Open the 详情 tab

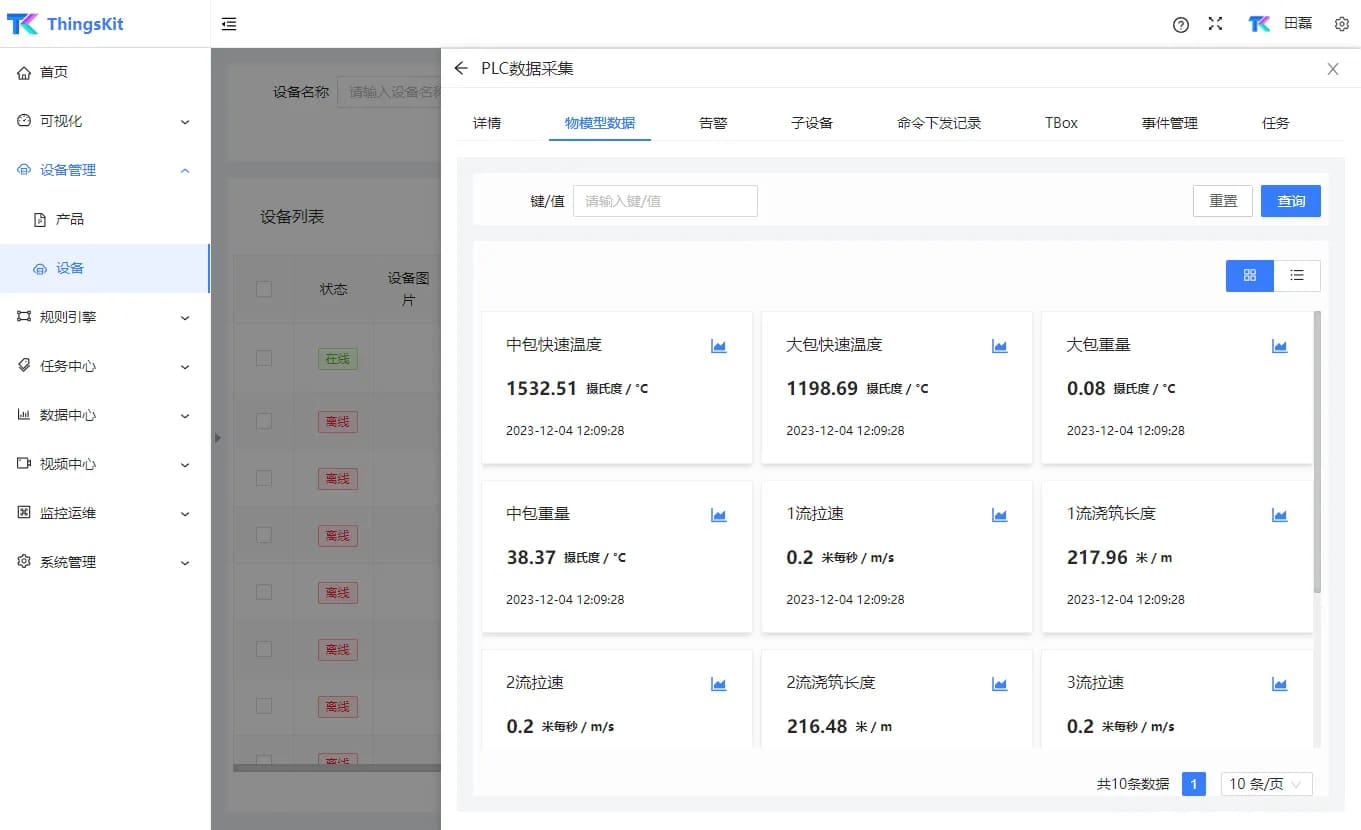(487, 122)
